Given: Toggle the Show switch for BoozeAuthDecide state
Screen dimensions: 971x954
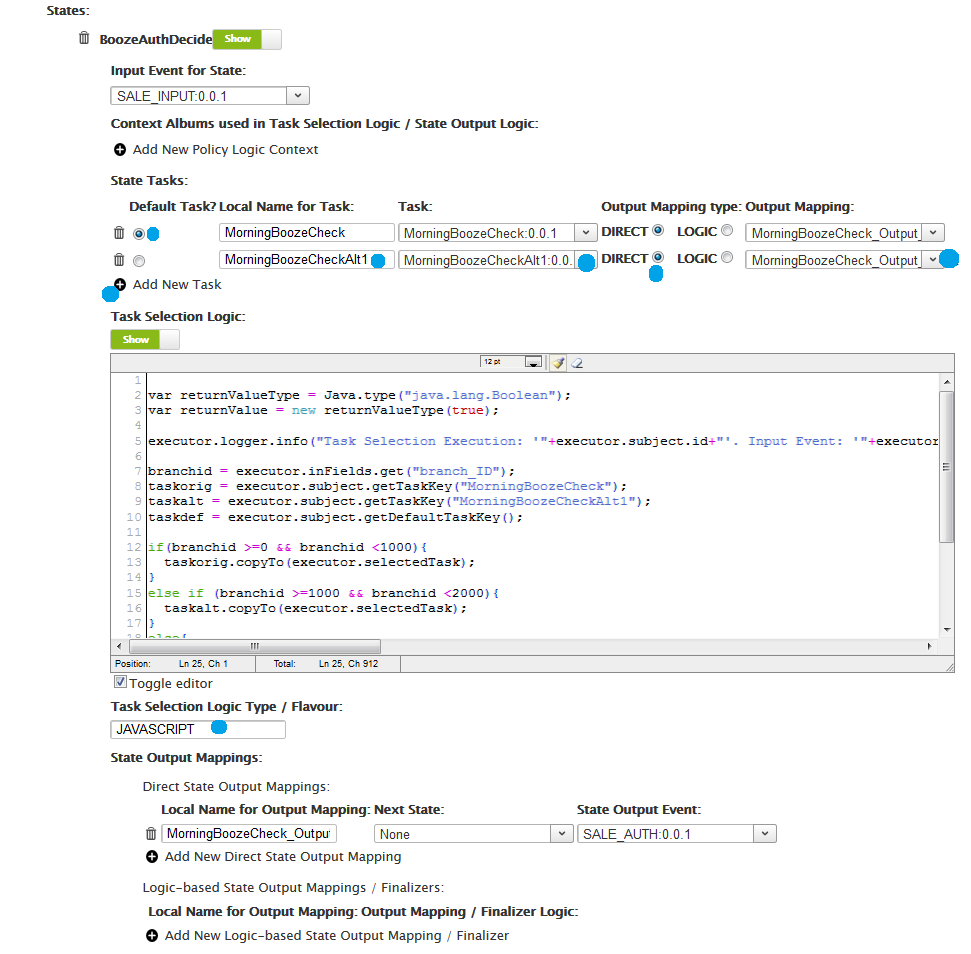Looking at the screenshot, I should coord(247,39).
